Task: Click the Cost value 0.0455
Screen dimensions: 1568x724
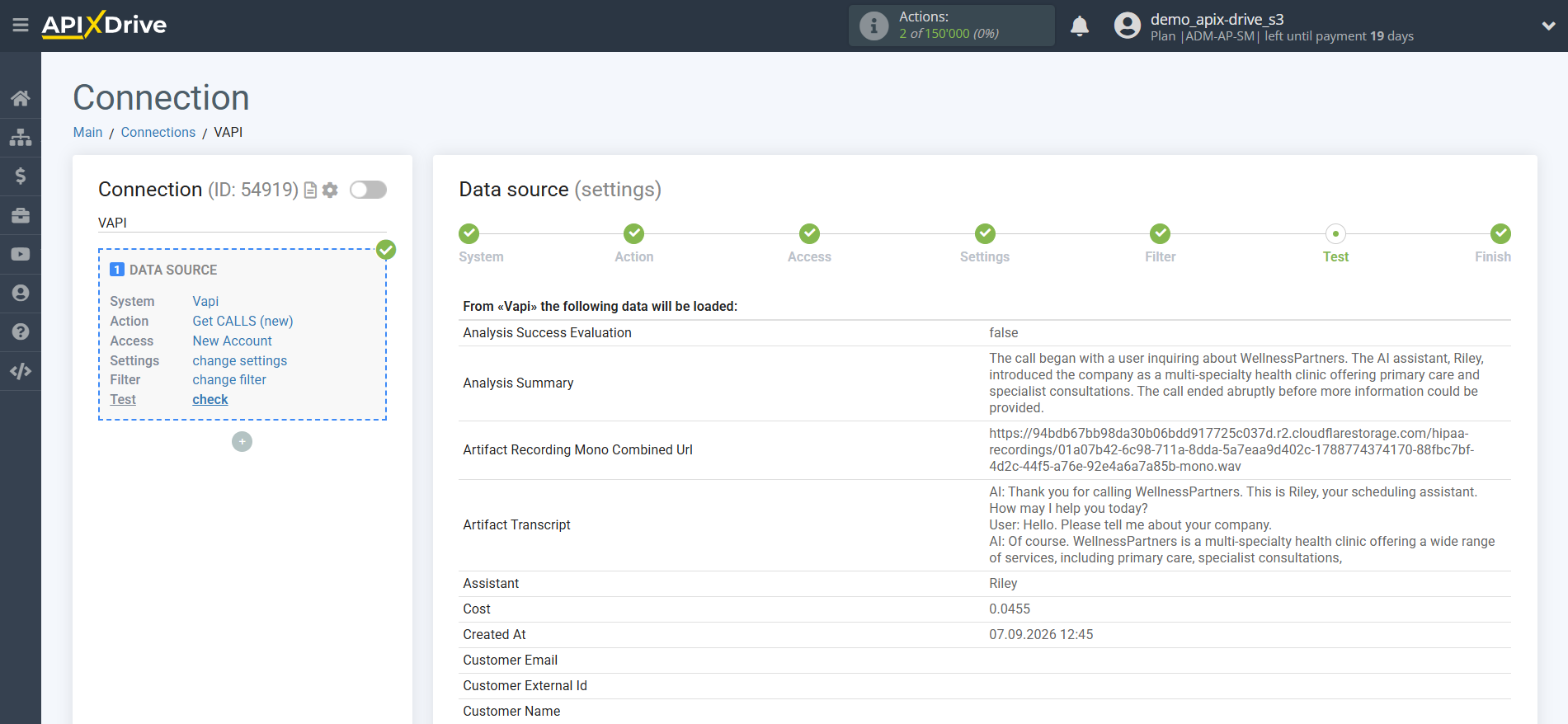Action: (1010, 609)
